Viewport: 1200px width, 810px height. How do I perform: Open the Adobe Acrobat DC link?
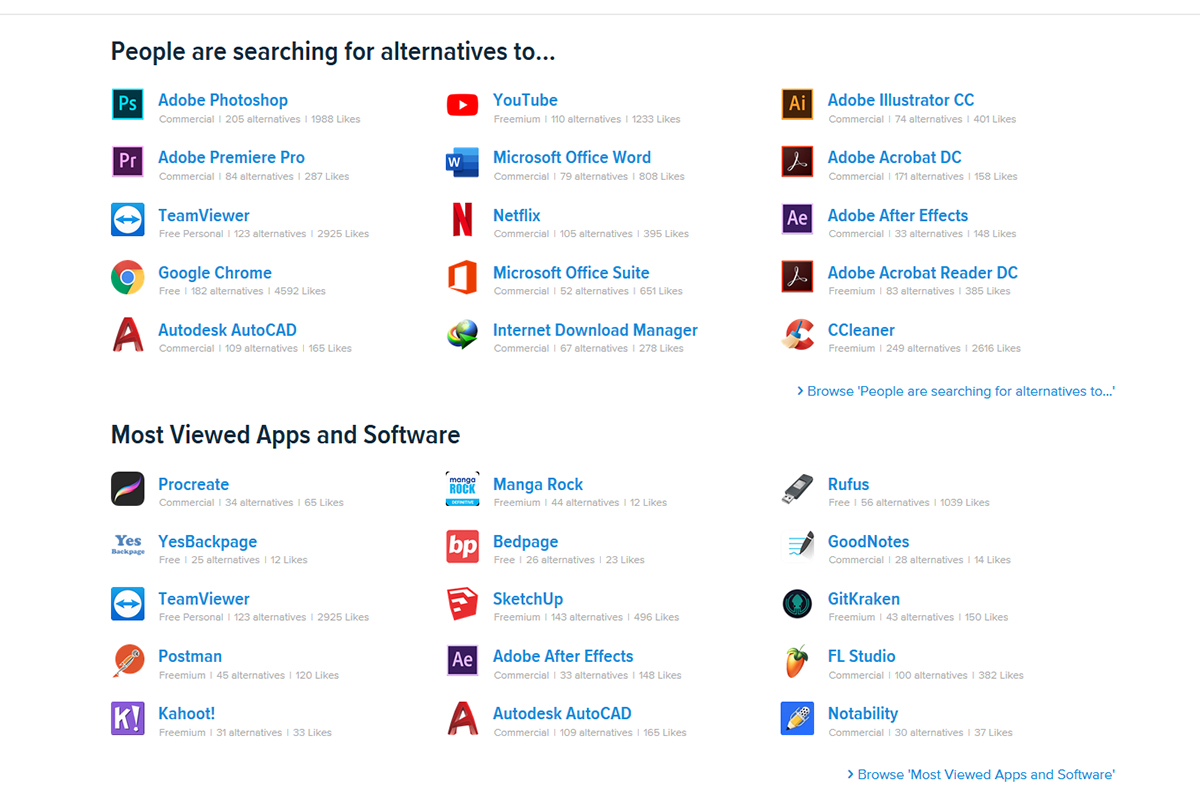[895, 157]
